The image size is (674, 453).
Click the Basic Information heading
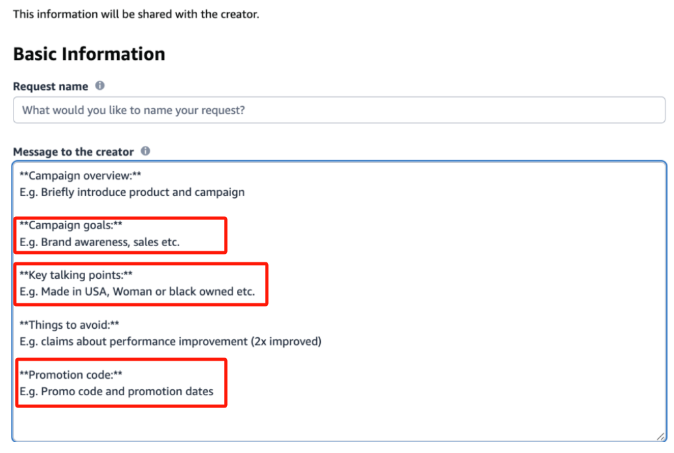[x=89, y=54]
